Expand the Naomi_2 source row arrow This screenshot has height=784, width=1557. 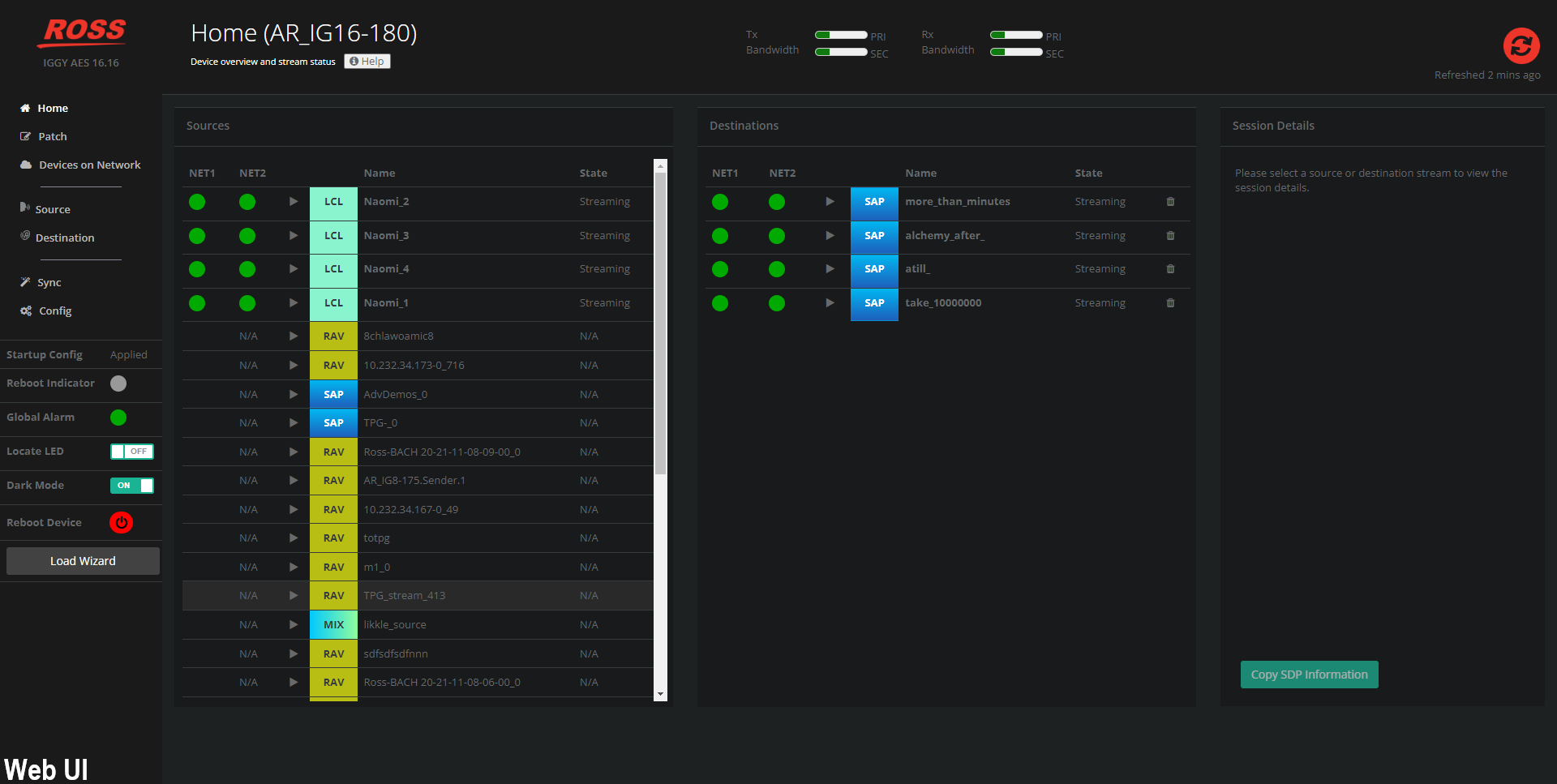click(294, 202)
